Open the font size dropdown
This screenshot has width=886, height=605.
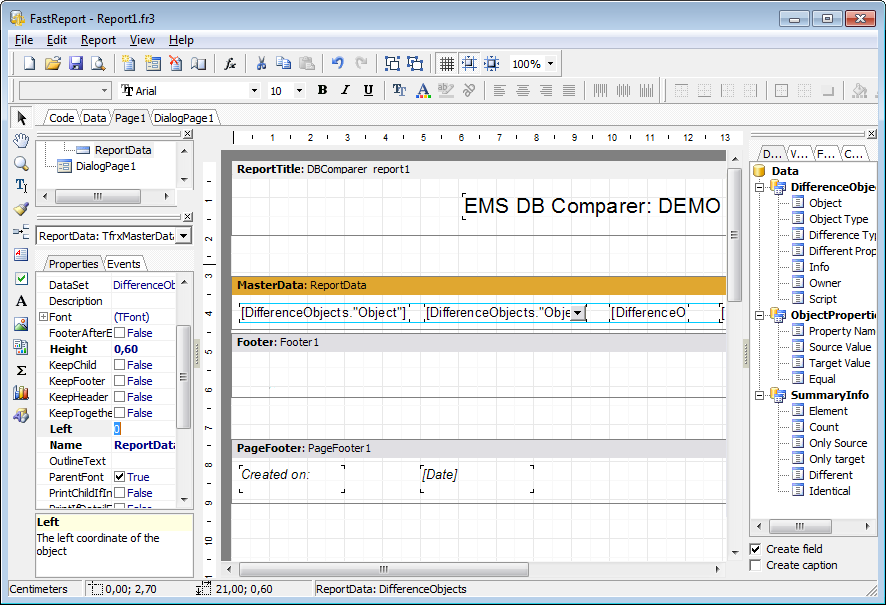[x=299, y=90]
